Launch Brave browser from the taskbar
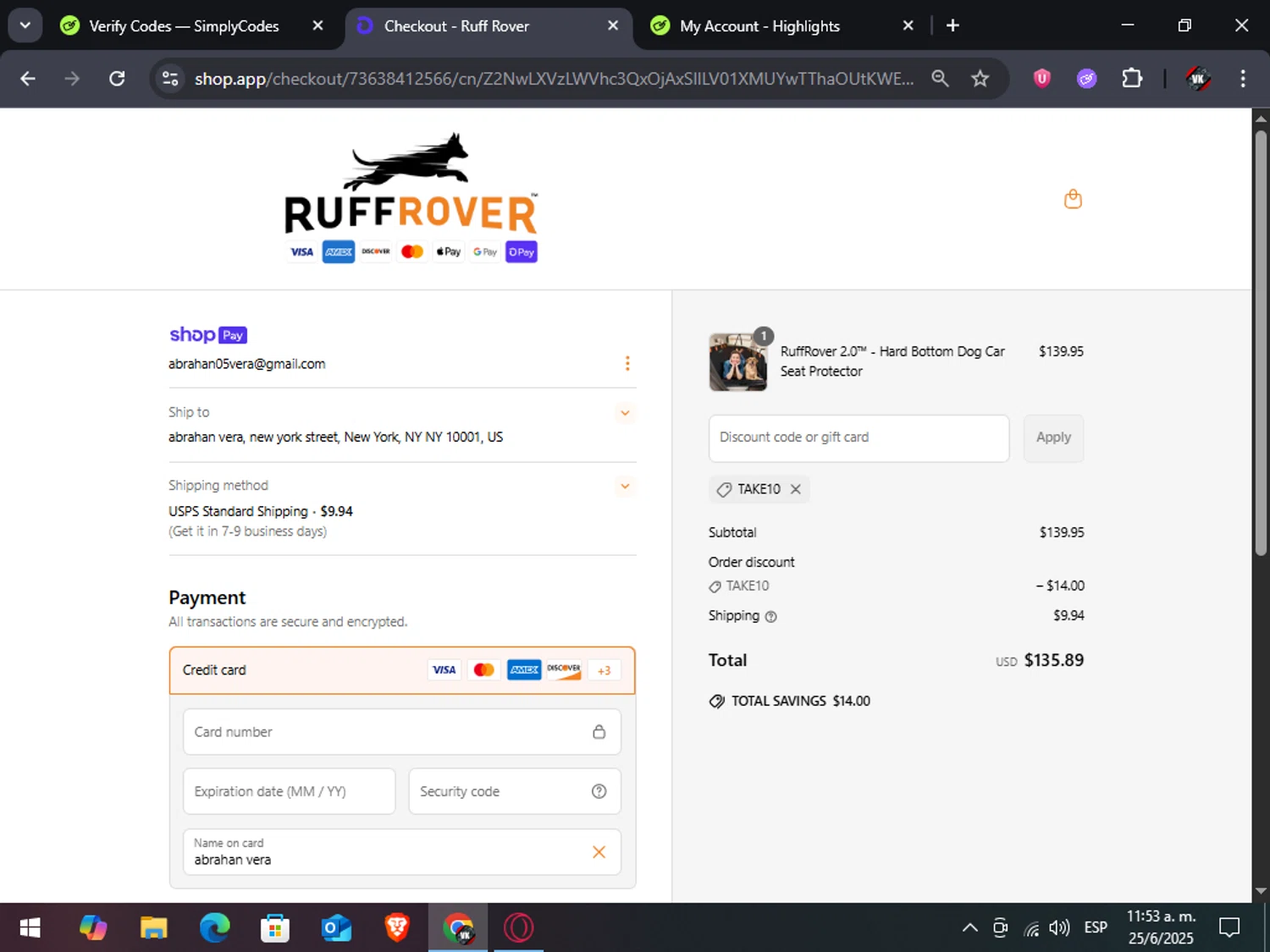Screen dimensions: 1270x952 [x=397, y=928]
